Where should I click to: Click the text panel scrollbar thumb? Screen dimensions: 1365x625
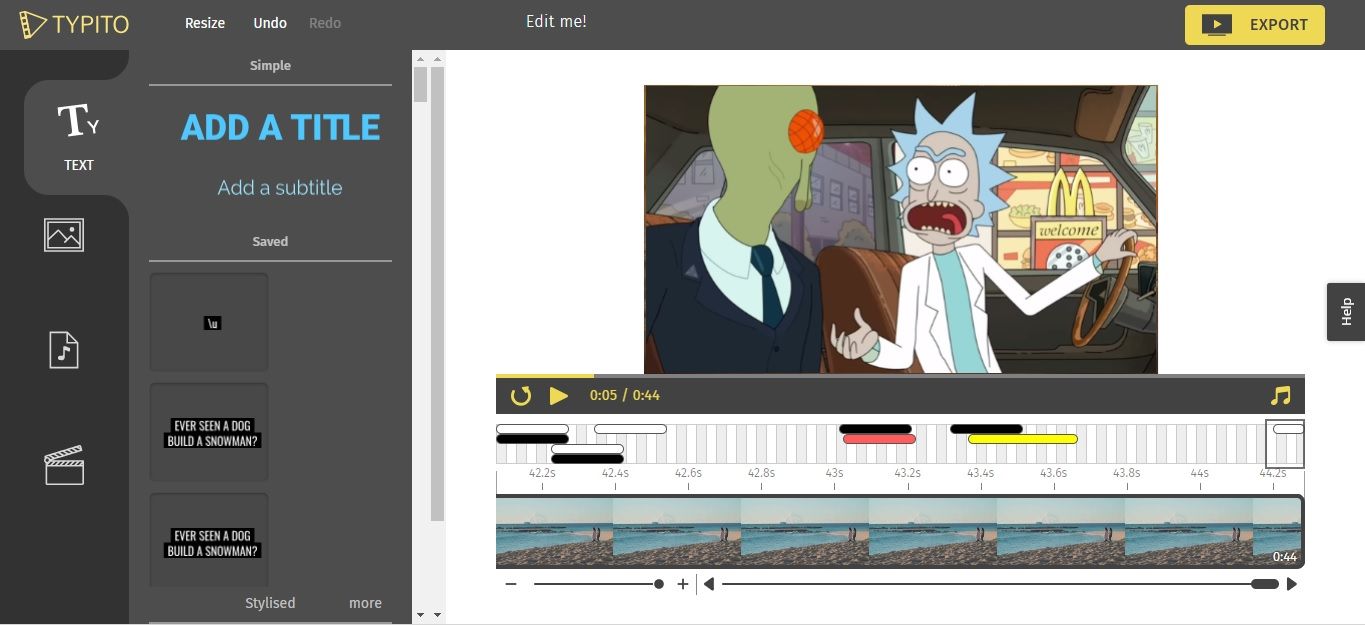pyautogui.click(x=421, y=85)
